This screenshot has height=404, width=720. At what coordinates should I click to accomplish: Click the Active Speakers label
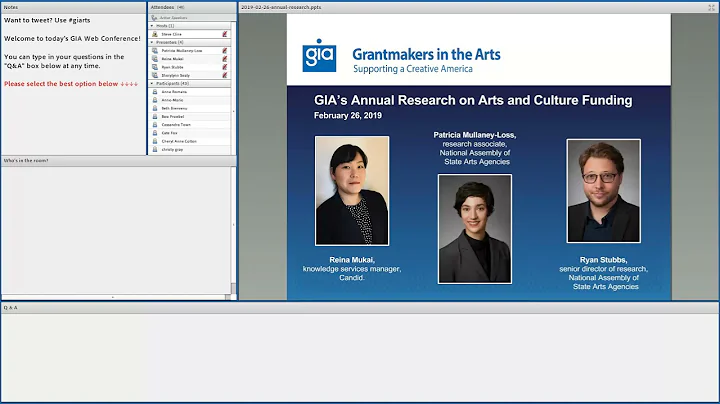coord(174,17)
